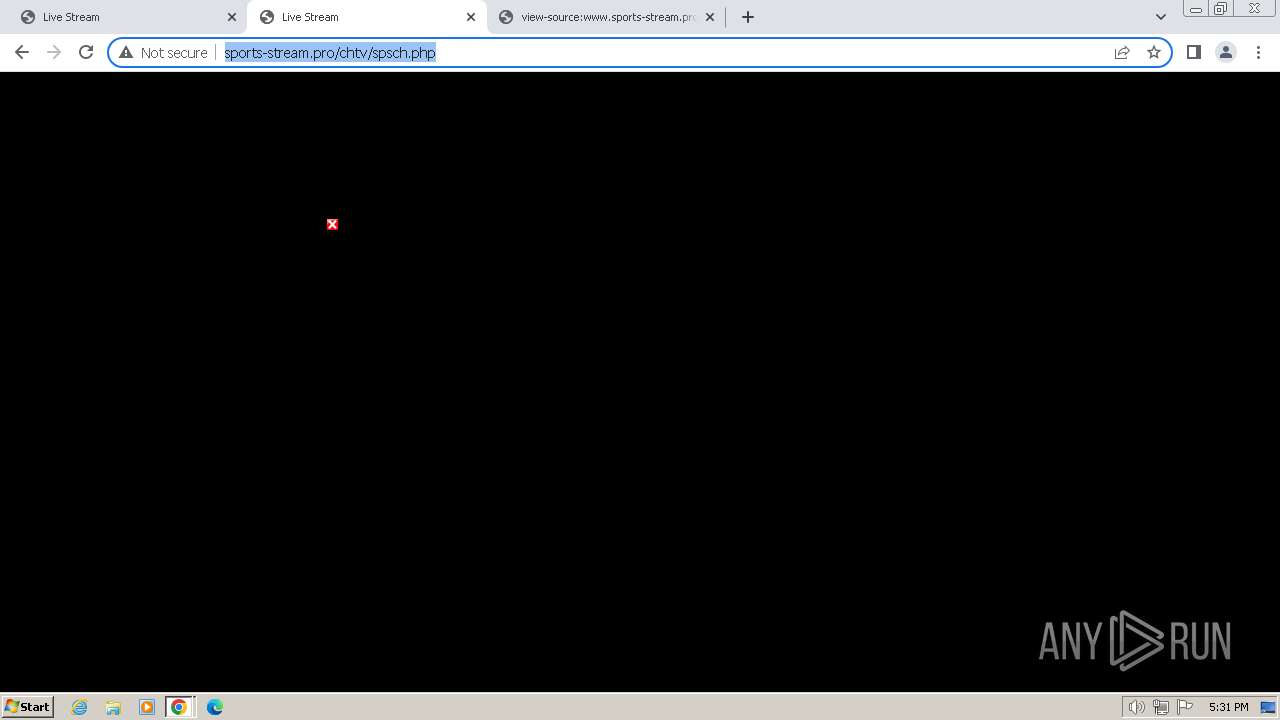Image resolution: width=1280 pixels, height=720 pixels.
Task: Open the Not secure site information
Action: [163, 52]
